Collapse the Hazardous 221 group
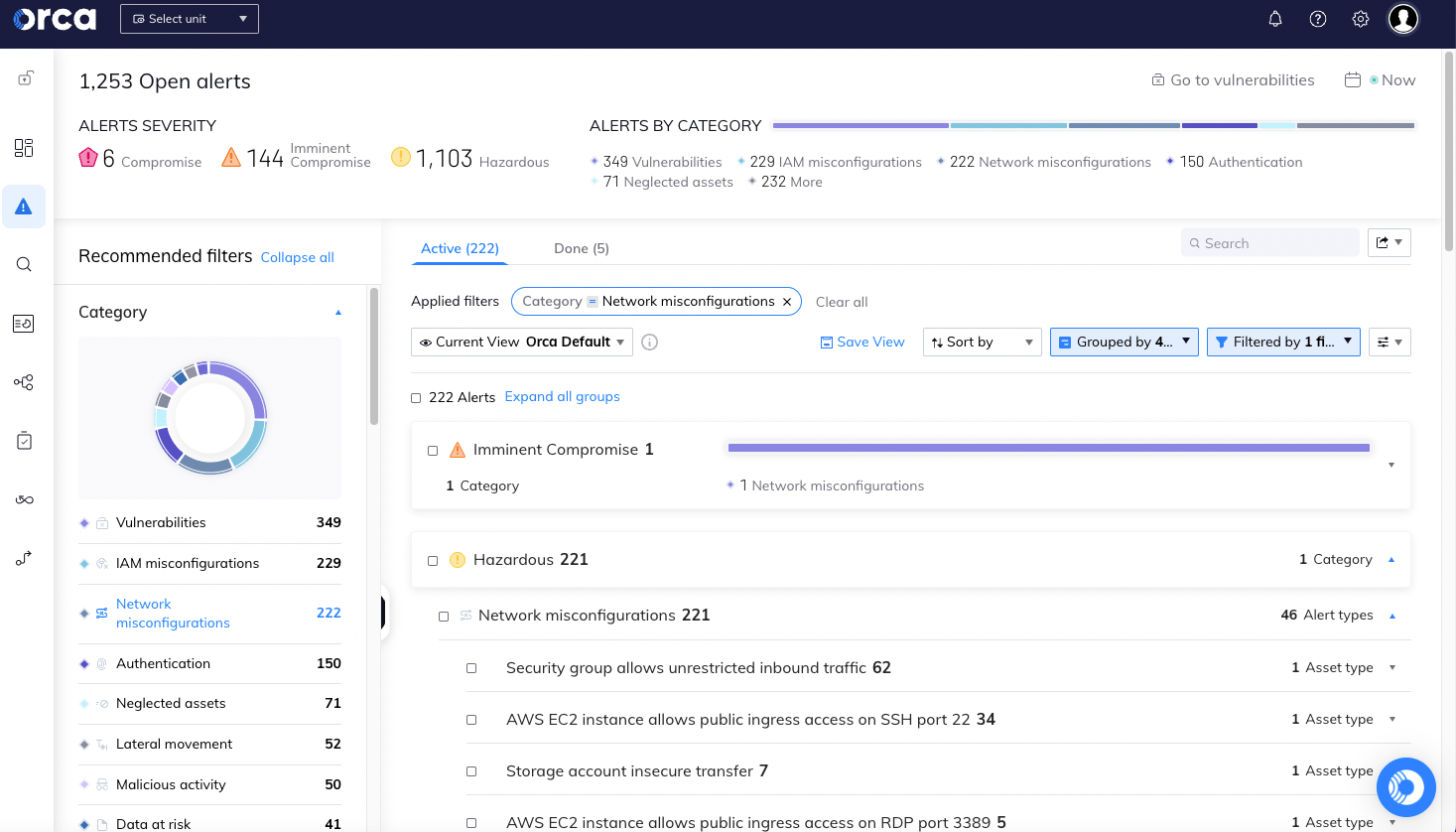The width and height of the screenshot is (1456, 832). point(1391,559)
